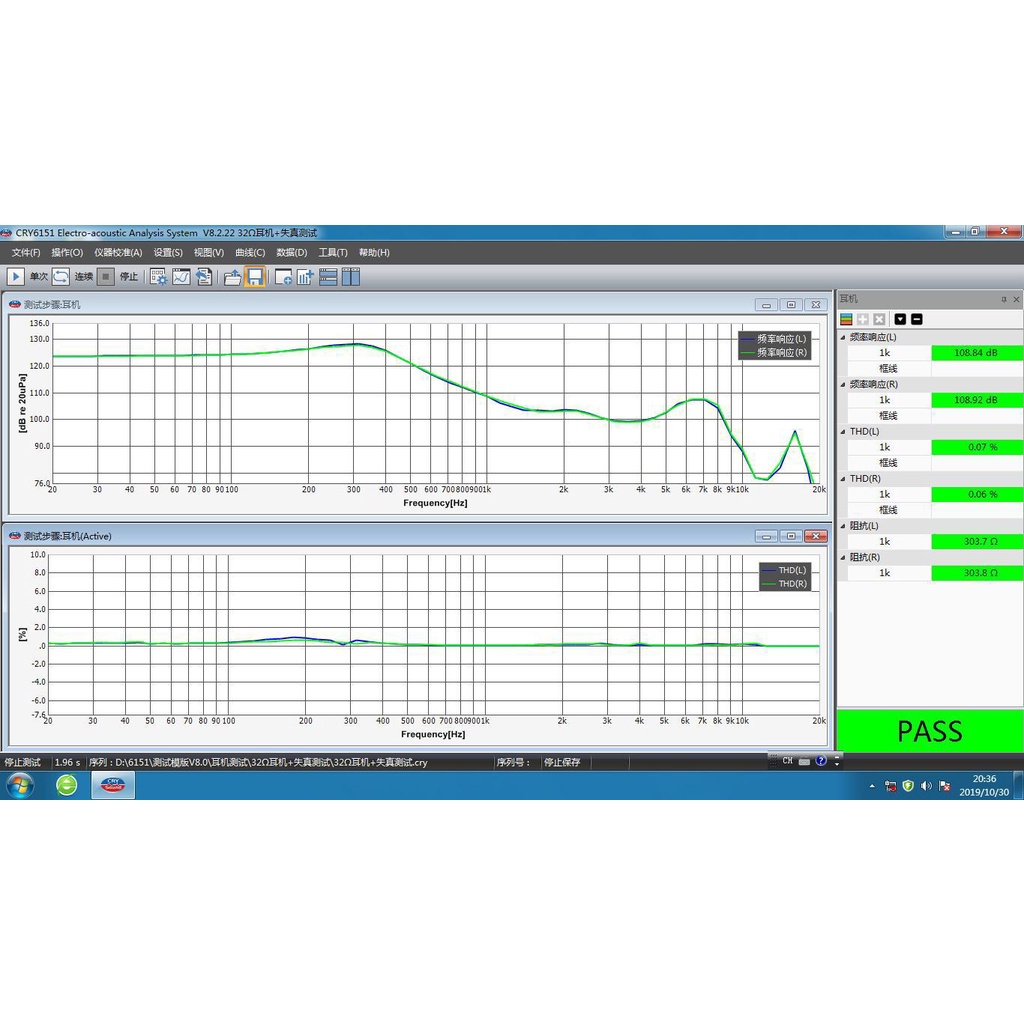Screen dimensions: 1024x1024
Task: Toggle pin on the 耳机 results panel
Action: coord(1004,299)
